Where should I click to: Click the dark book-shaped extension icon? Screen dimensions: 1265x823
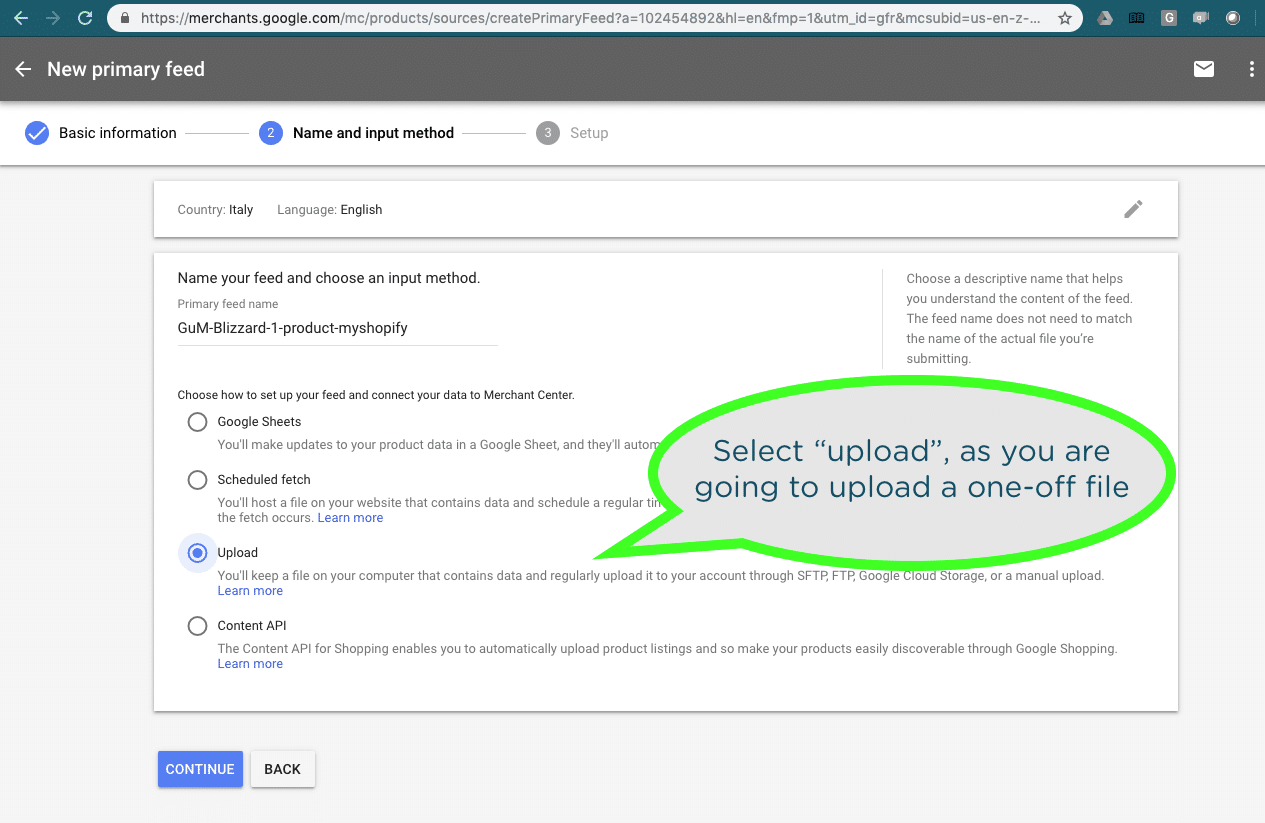[x=1136, y=18]
